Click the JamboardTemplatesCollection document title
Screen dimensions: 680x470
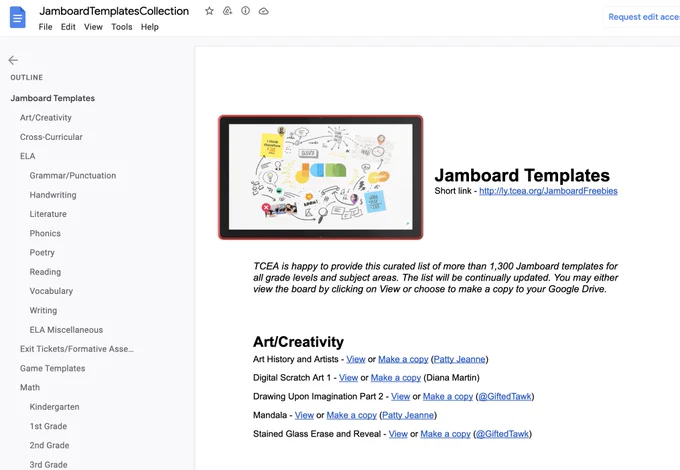coord(114,11)
